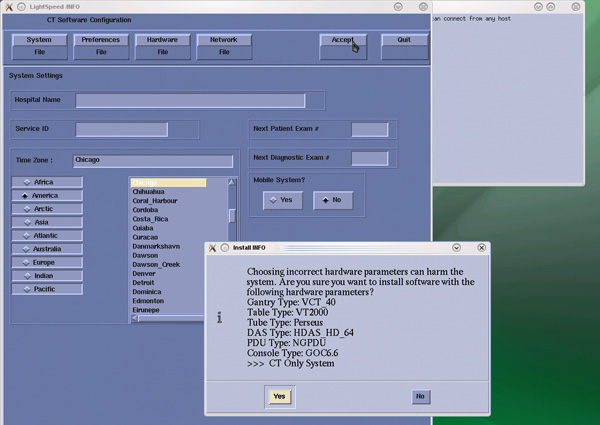
Task: Open the Hardware File menu
Action: [161, 46]
